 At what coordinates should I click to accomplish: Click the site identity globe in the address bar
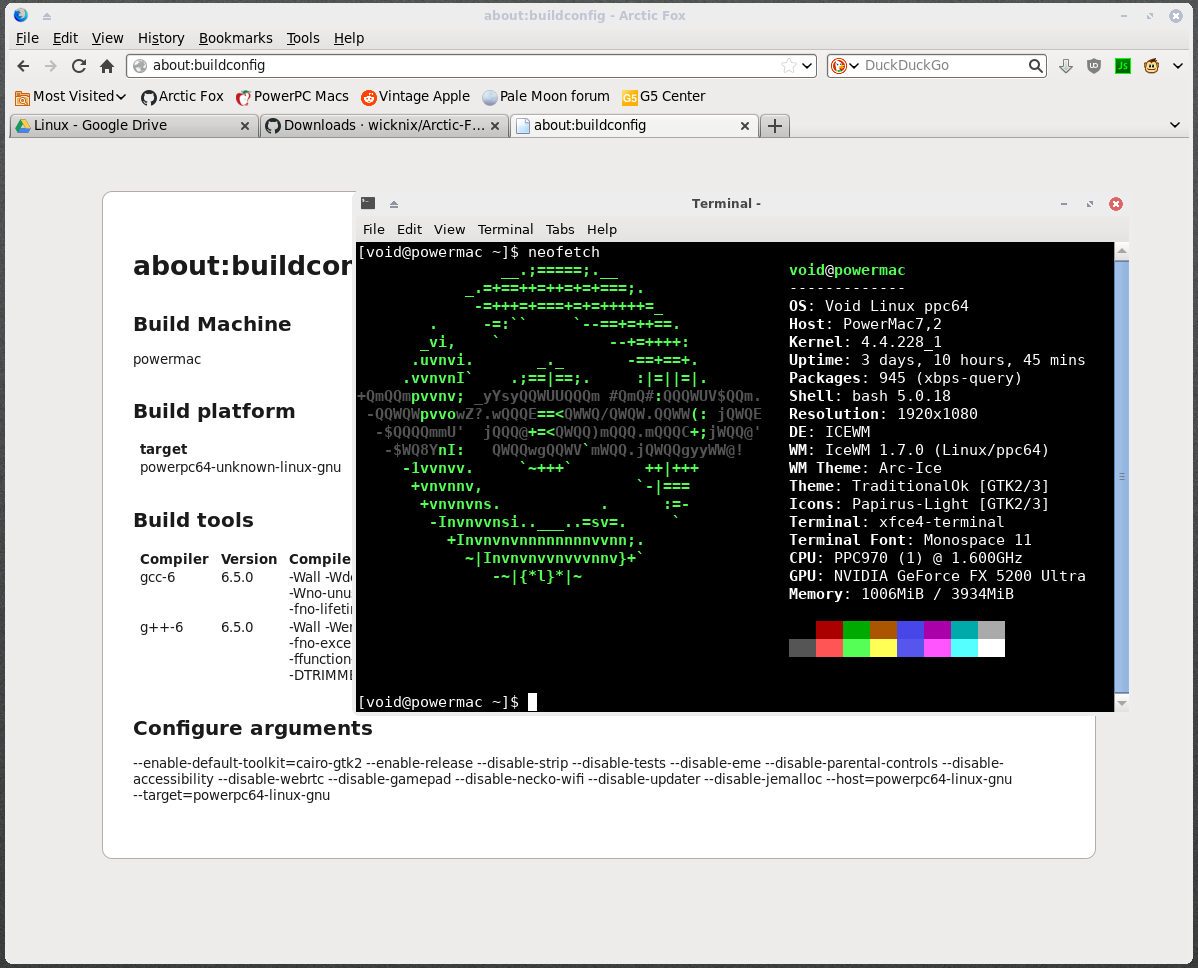140,66
